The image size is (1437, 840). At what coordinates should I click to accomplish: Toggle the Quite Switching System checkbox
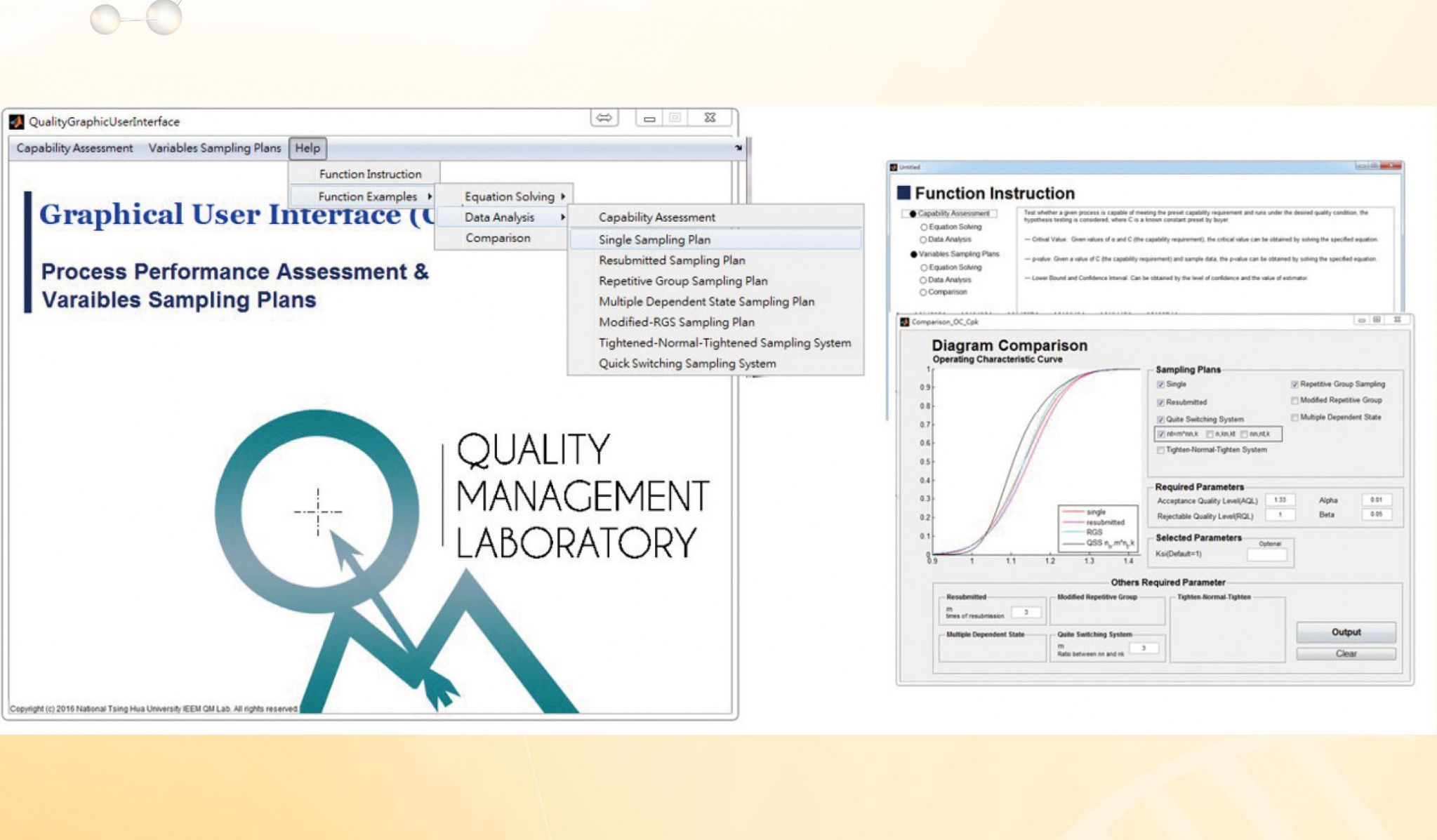[x=1160, y=420]
